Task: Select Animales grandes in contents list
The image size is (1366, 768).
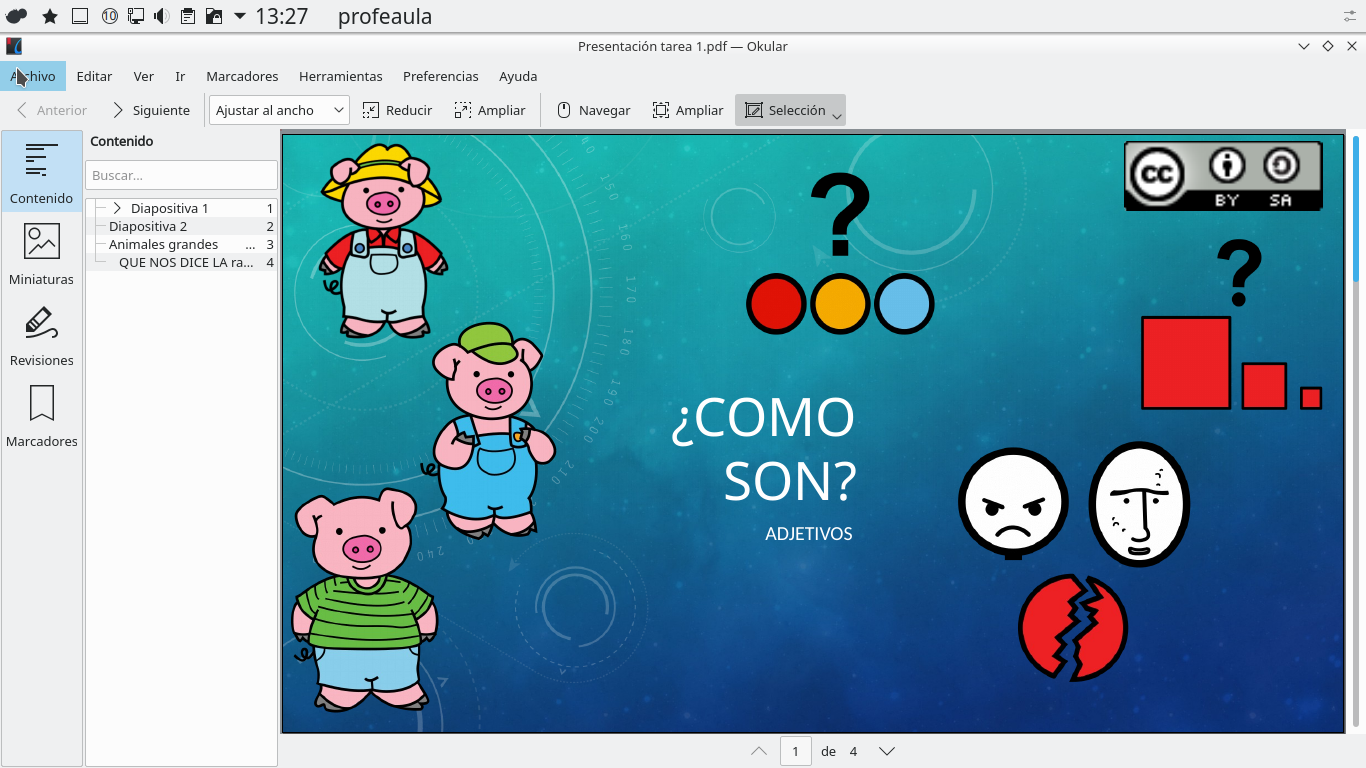Action: pos(163,244)
